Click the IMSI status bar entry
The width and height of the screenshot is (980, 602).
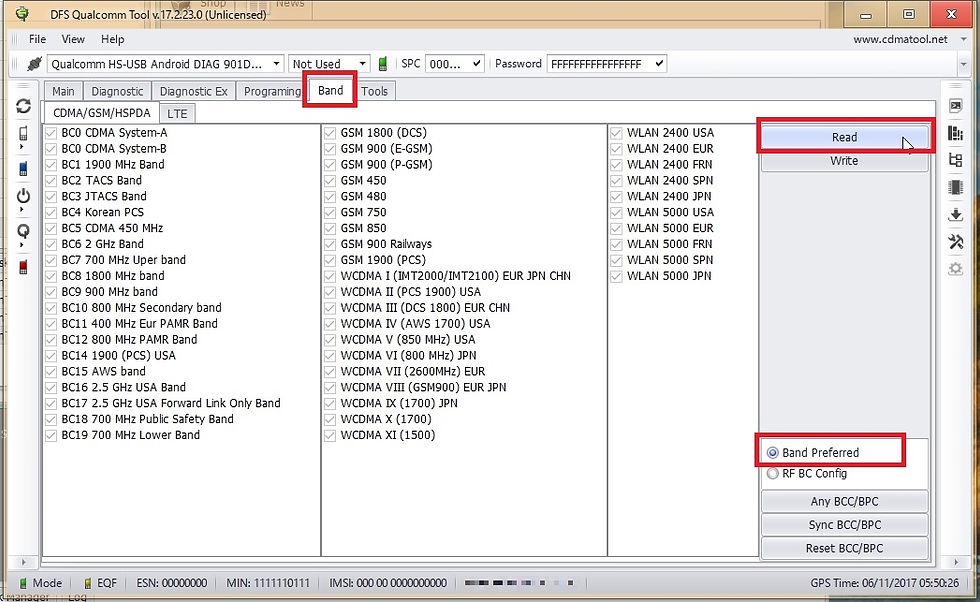(x=388, y=583)
